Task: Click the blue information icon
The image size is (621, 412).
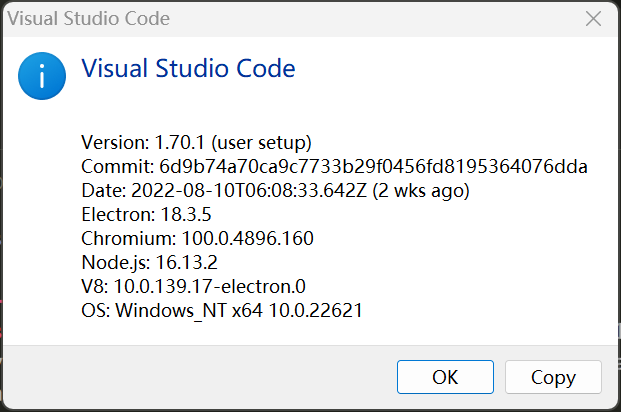Action: [42, 76]
